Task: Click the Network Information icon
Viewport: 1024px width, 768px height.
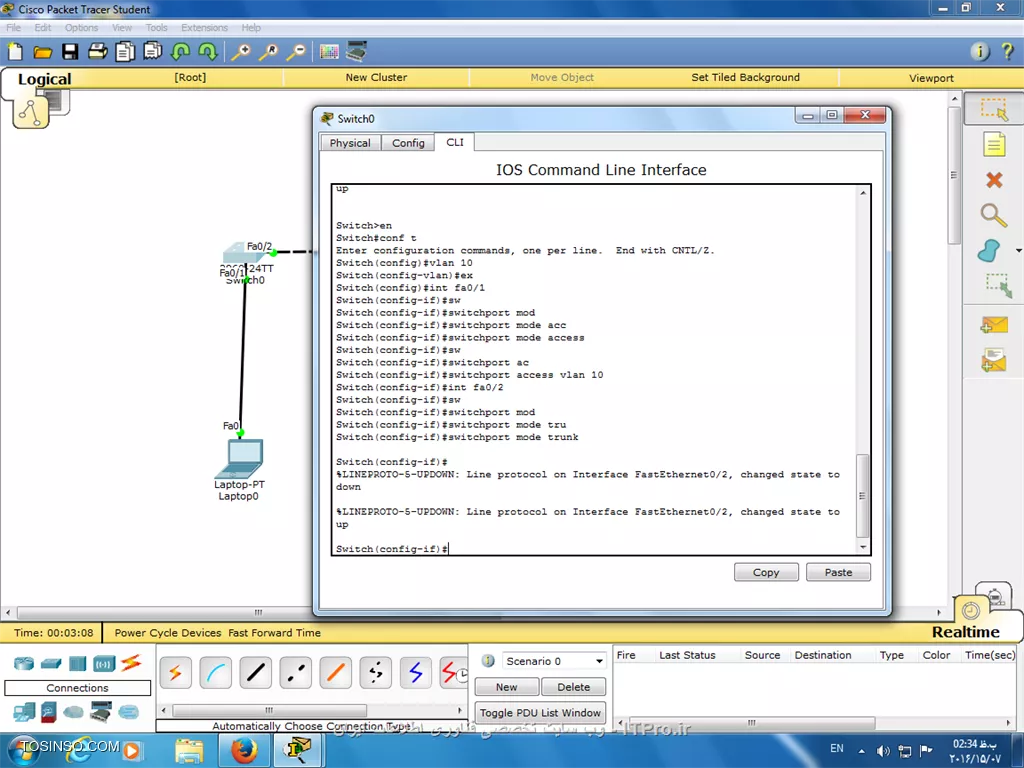Action: point(980,51)
